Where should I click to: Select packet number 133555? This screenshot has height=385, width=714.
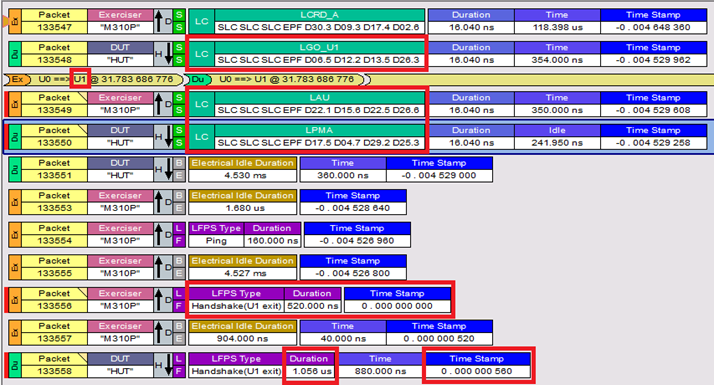click(54, 273)
